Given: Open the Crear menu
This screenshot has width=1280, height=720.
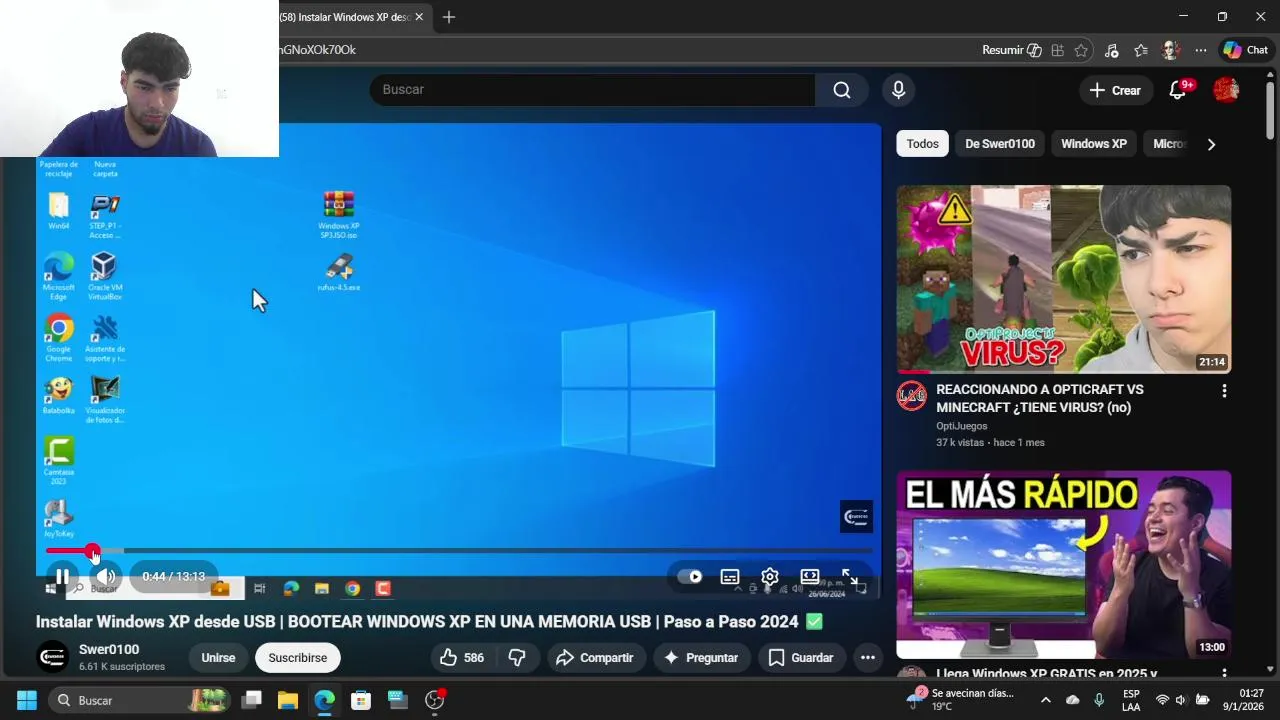Looking at the screenshot, I should point(1115,90).
